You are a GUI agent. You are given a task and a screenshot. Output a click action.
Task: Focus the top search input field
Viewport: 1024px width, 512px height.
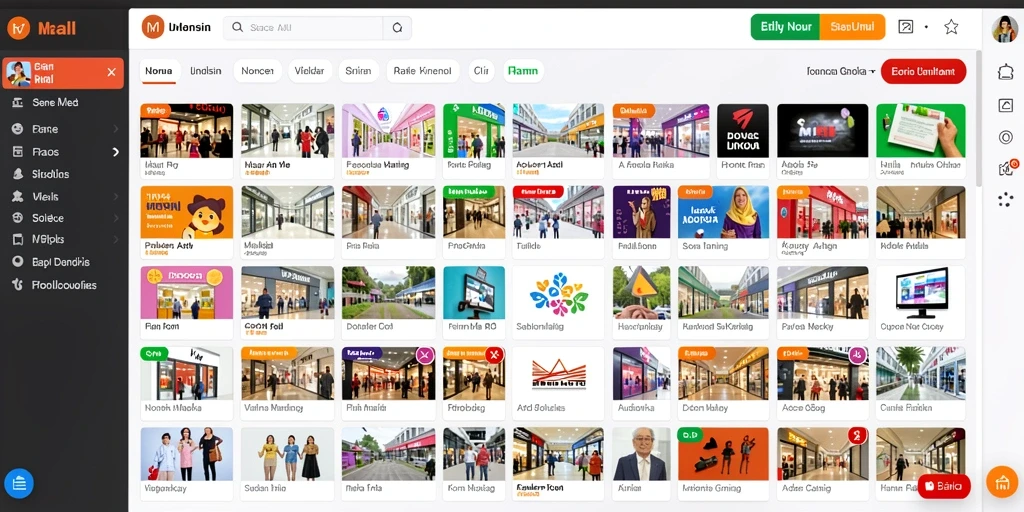point(304,28)
